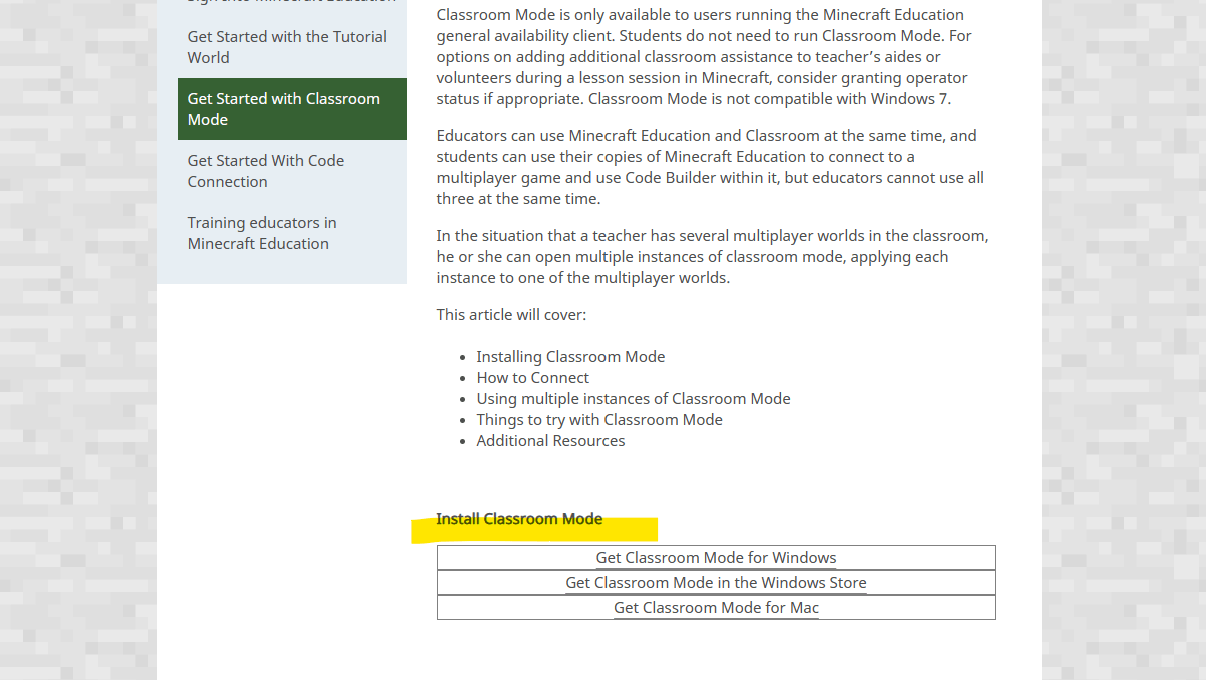The image size is (1206, 680).
Task: Click the 'How to Connect' bullet
Action: 533,378
